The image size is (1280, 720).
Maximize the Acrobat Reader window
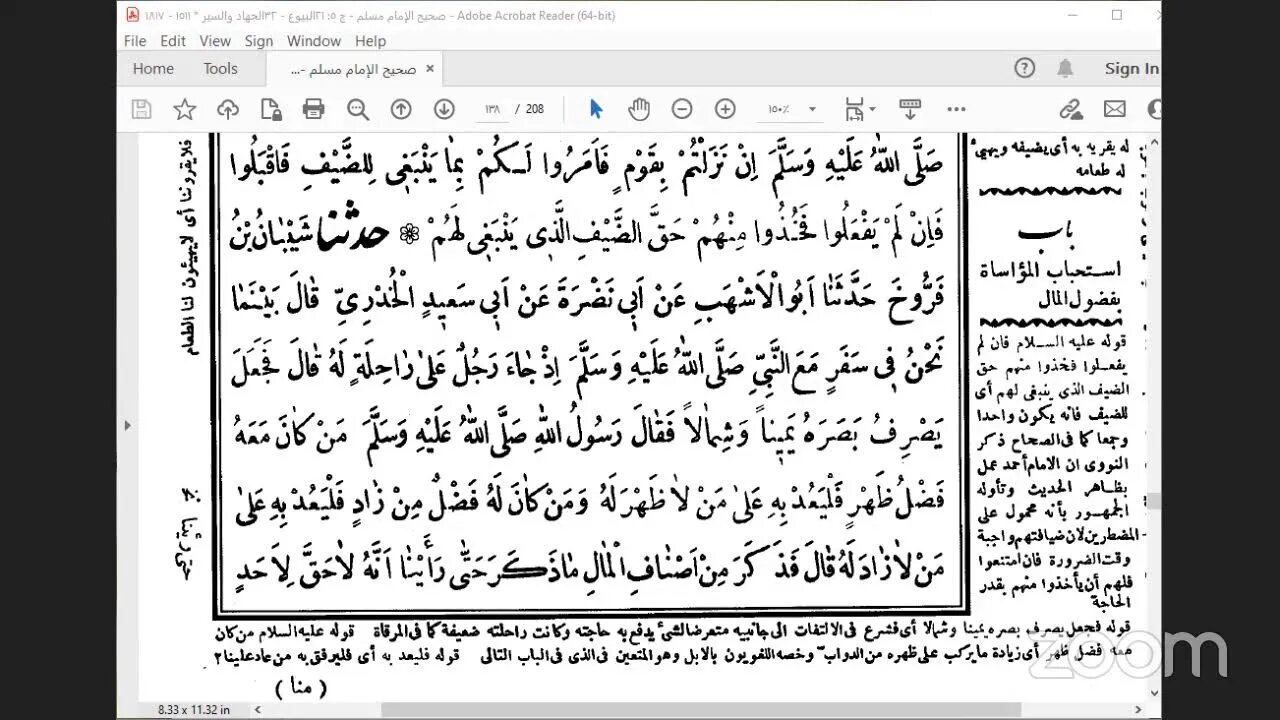click(1117, 15)
